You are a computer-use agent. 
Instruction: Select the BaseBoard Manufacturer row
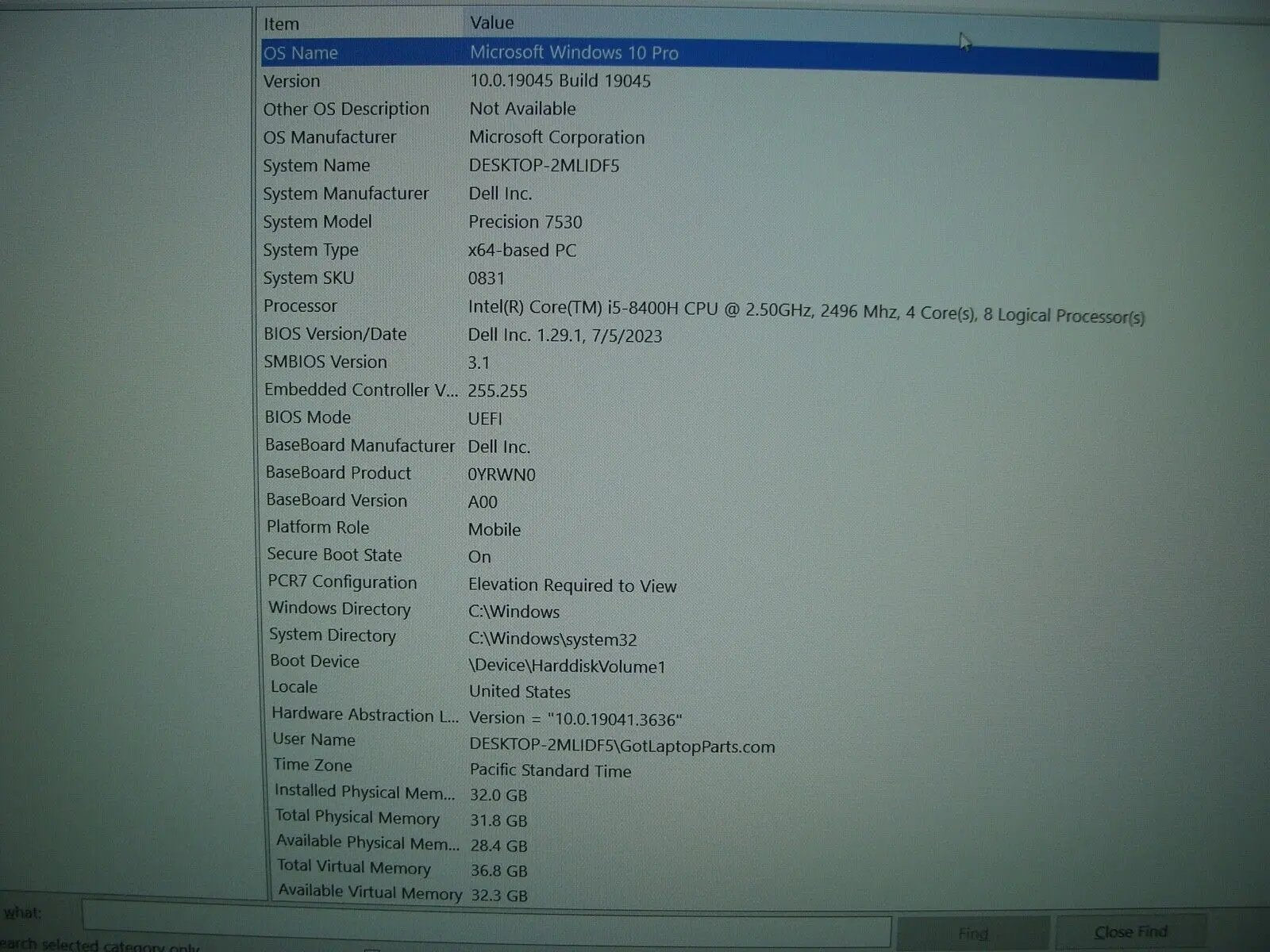click(710, 446)
